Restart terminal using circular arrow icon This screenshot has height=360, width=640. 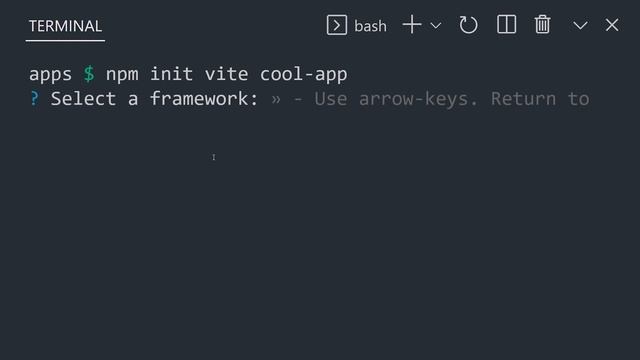click(468, 25)
